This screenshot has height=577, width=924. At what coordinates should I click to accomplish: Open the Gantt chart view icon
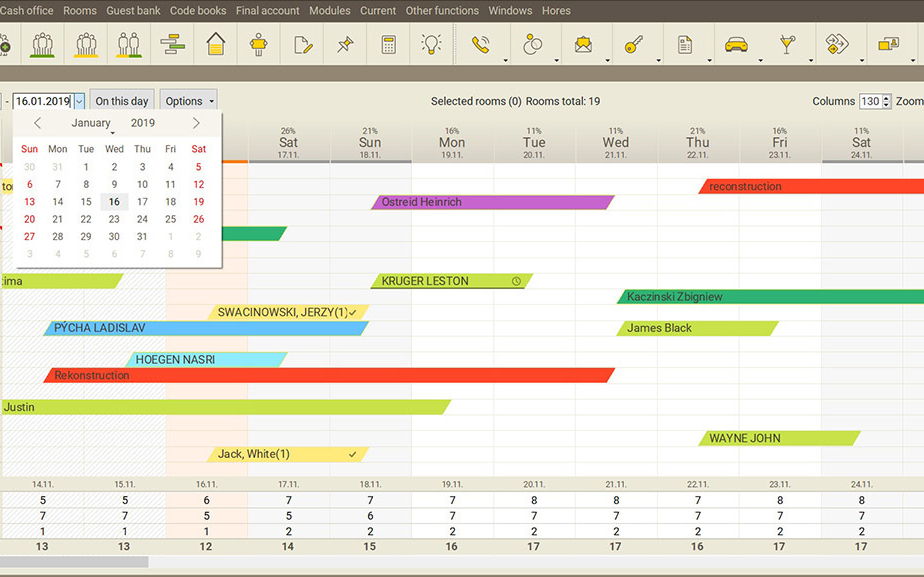tap(172, 45)
